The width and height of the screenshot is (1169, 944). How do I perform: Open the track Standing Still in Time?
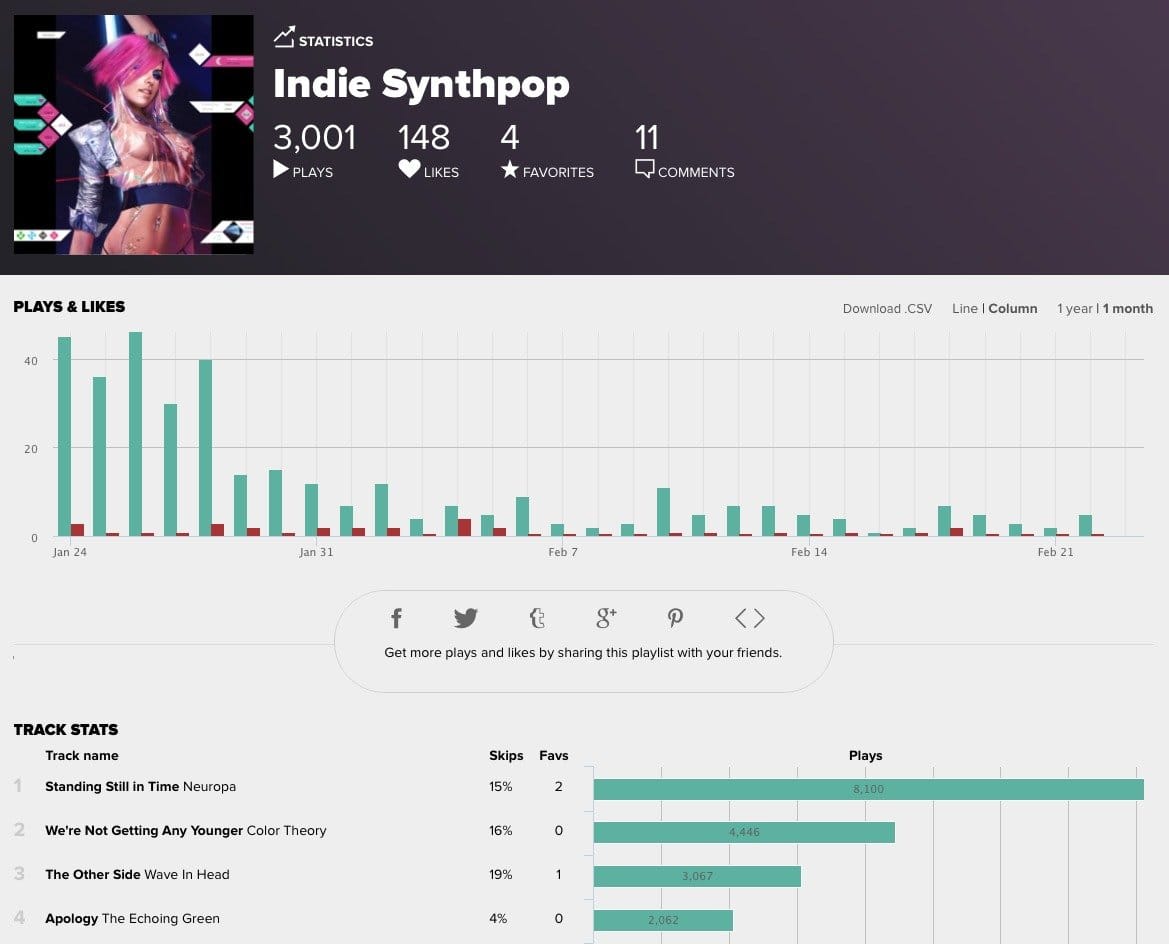click(113, 787)
